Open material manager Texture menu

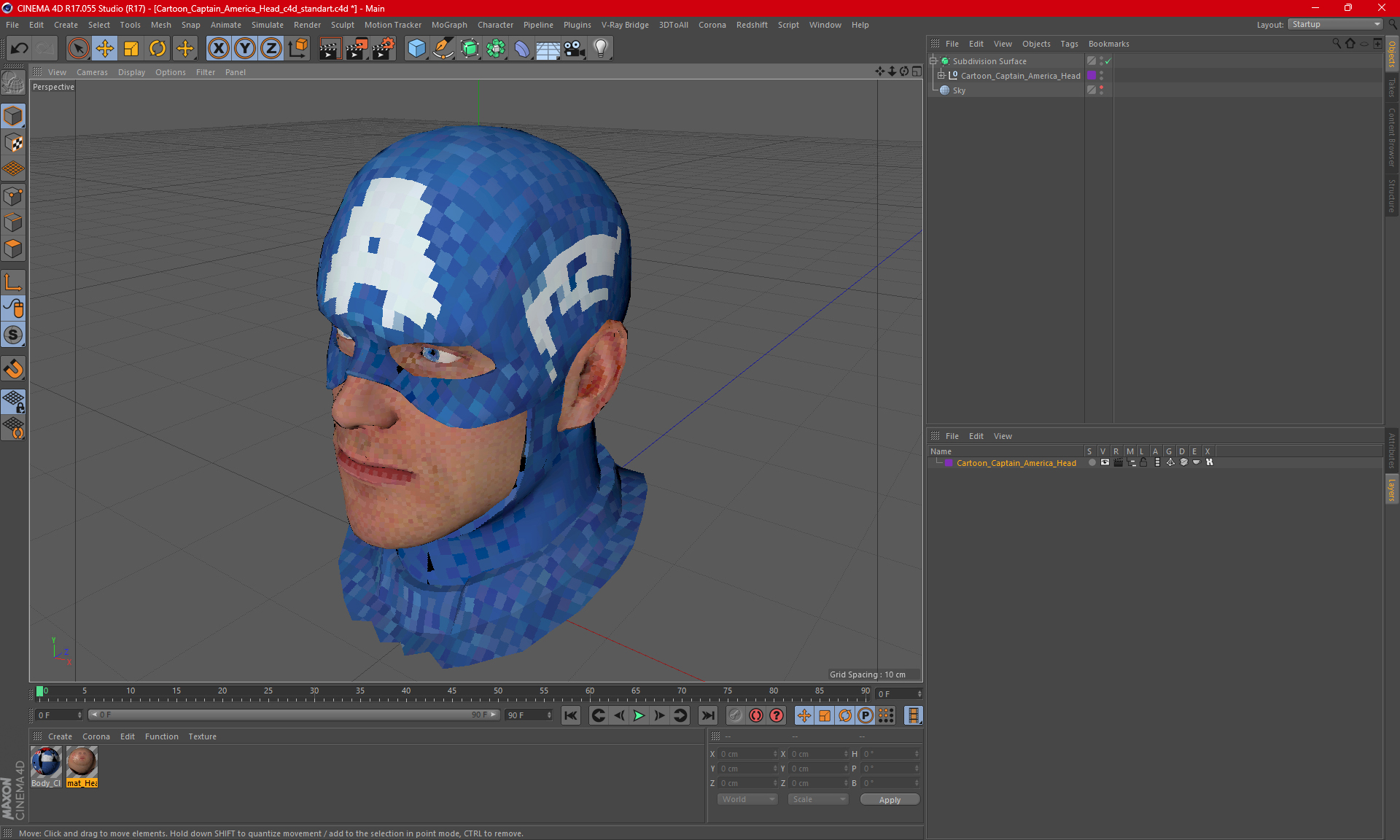[x=202, y=736]
